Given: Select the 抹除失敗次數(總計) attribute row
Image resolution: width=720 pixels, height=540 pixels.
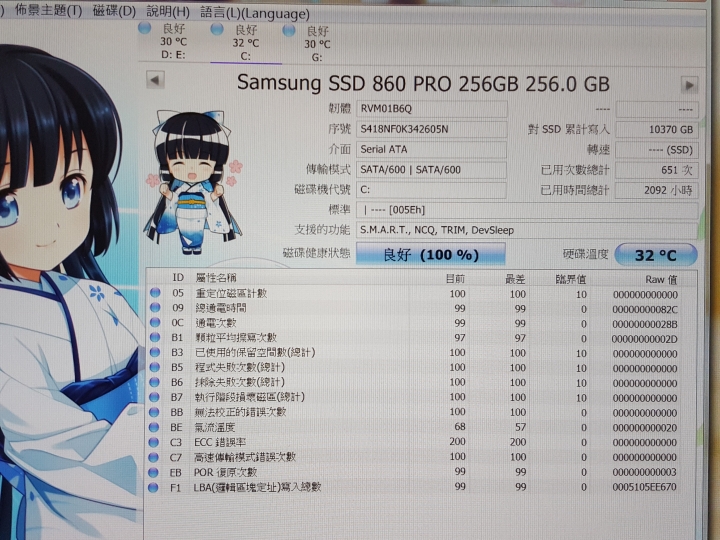Looking at the screenshot, I should click(x=415, y=382).
